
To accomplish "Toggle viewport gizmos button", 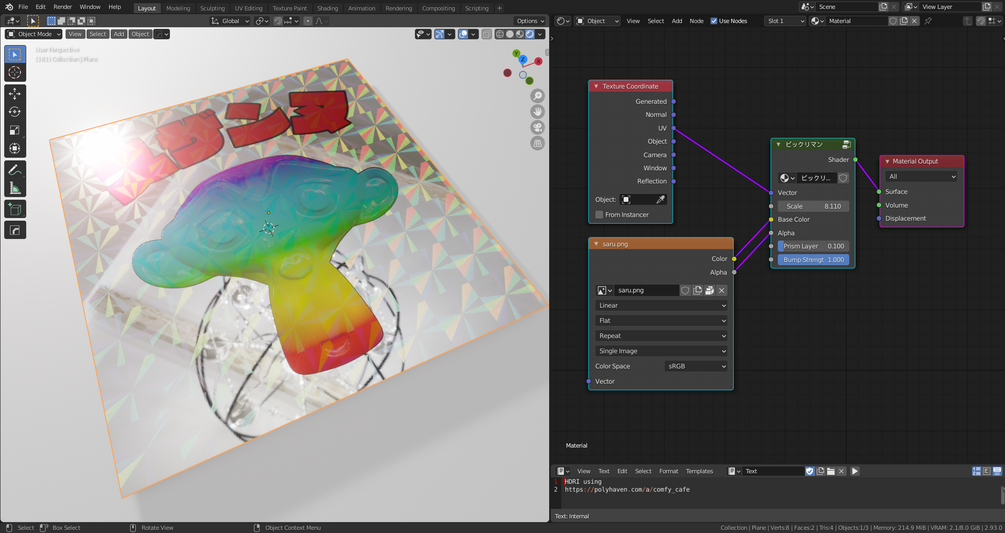I will [440, 34].
